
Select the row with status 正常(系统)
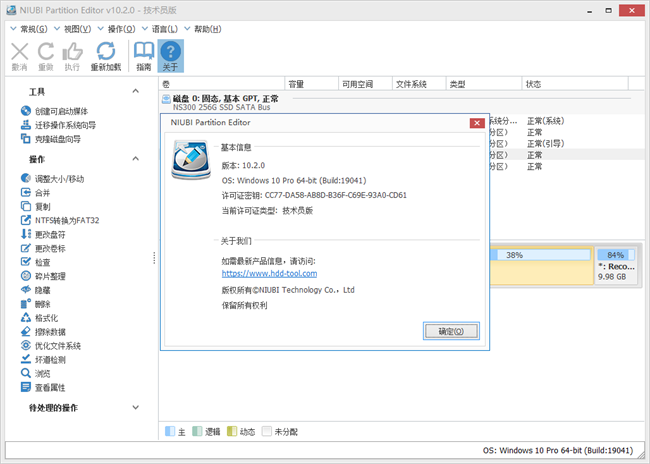point(567,121)
